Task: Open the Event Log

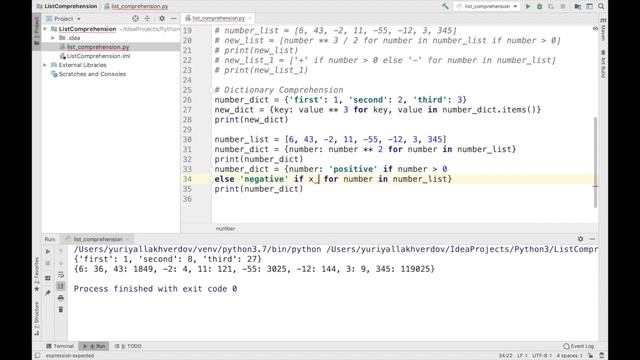Action: pos(578,346)
